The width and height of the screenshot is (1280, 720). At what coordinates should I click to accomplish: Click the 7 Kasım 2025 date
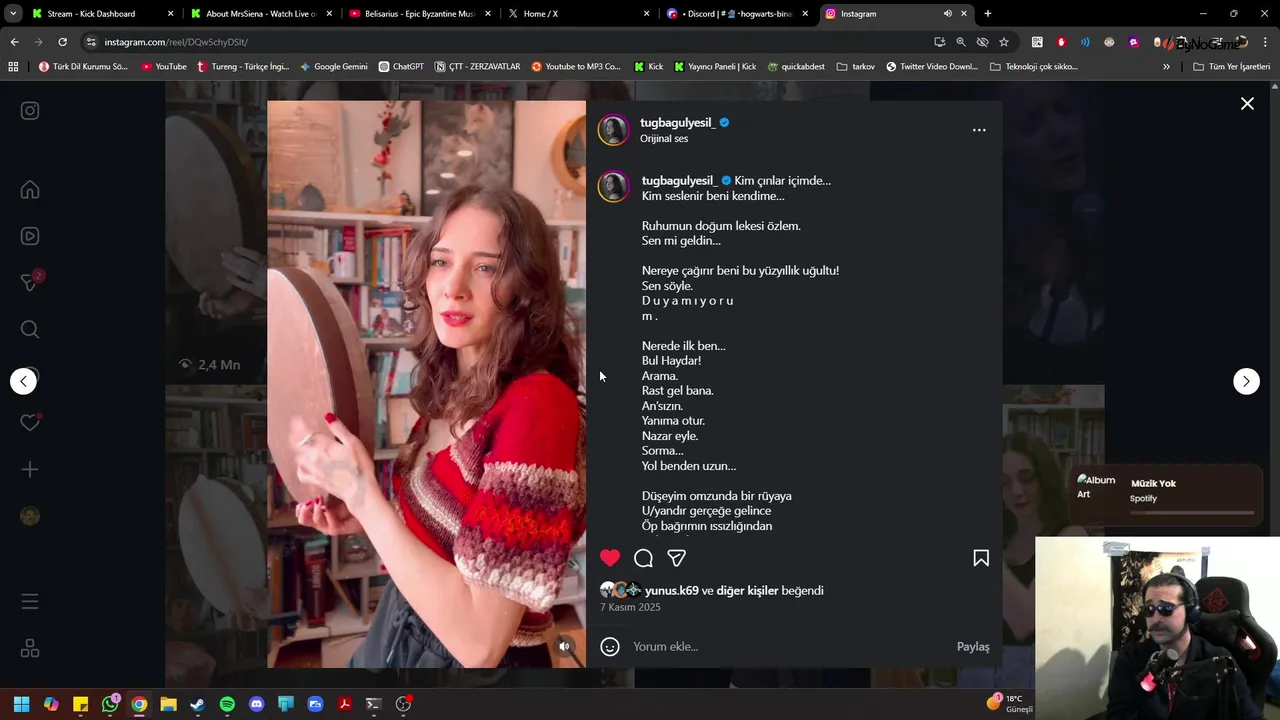pyautogui.click(x=630, y=607)
